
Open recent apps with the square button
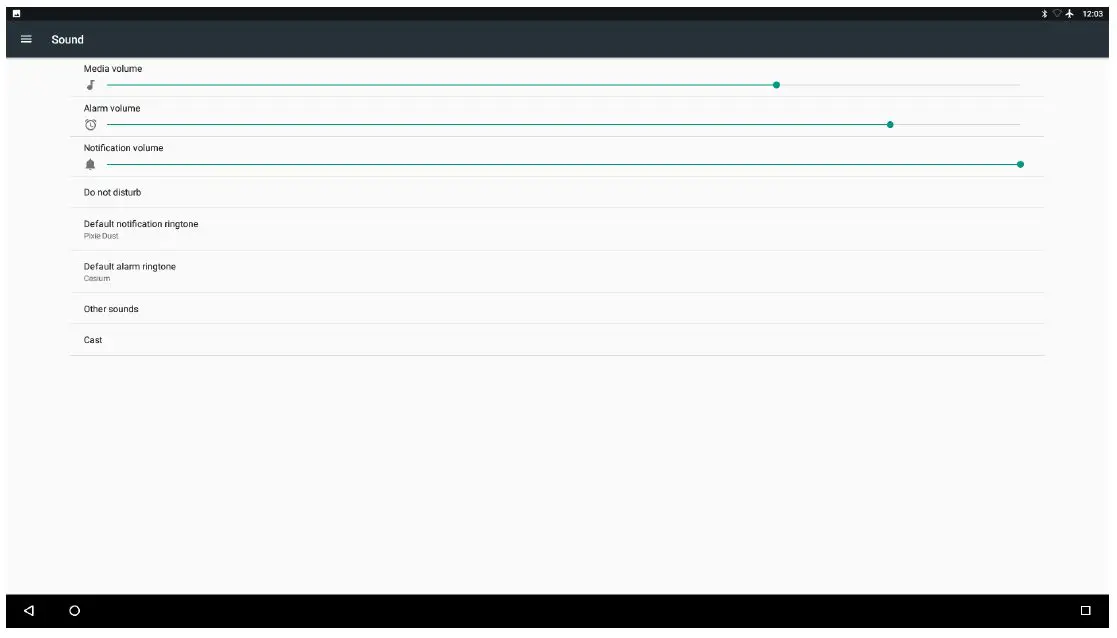[1086, 610]
